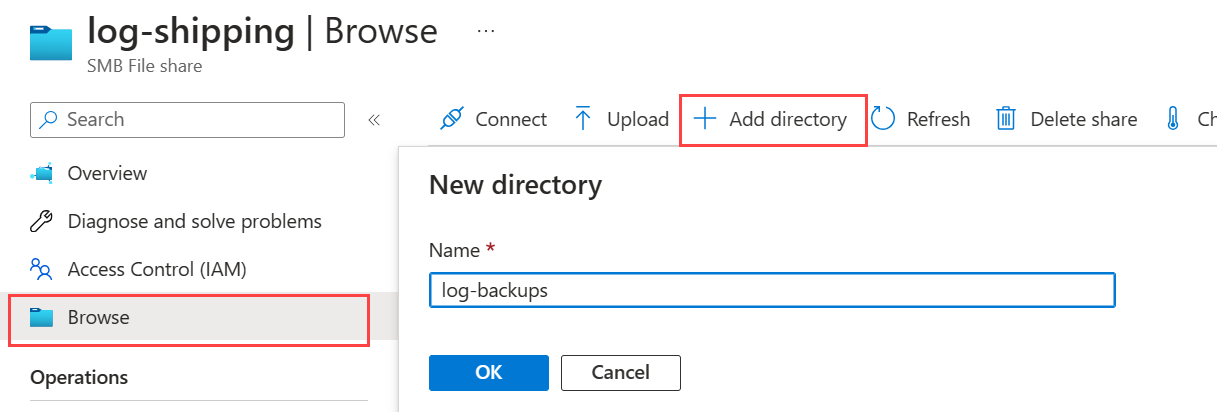This screenshot has height=412, width=1217.
Task: Open the Browse menu item
Action: pos(98,318)
